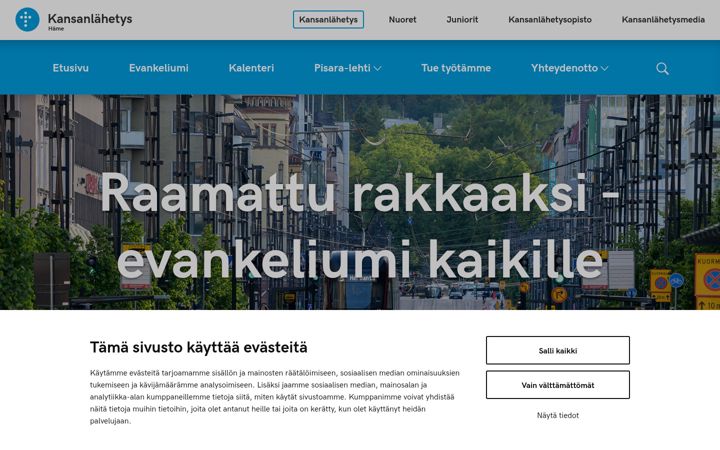Choose Vain välttämättömät cookies

[x=558, y=385]
